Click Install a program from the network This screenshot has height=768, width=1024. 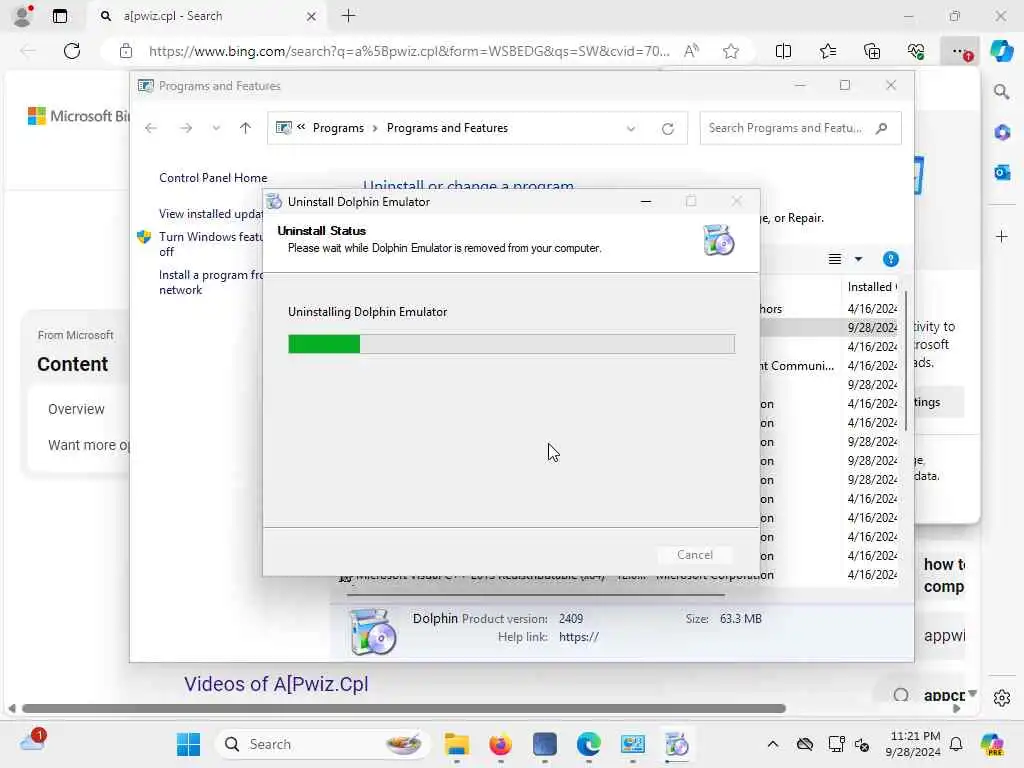(210, 282)
